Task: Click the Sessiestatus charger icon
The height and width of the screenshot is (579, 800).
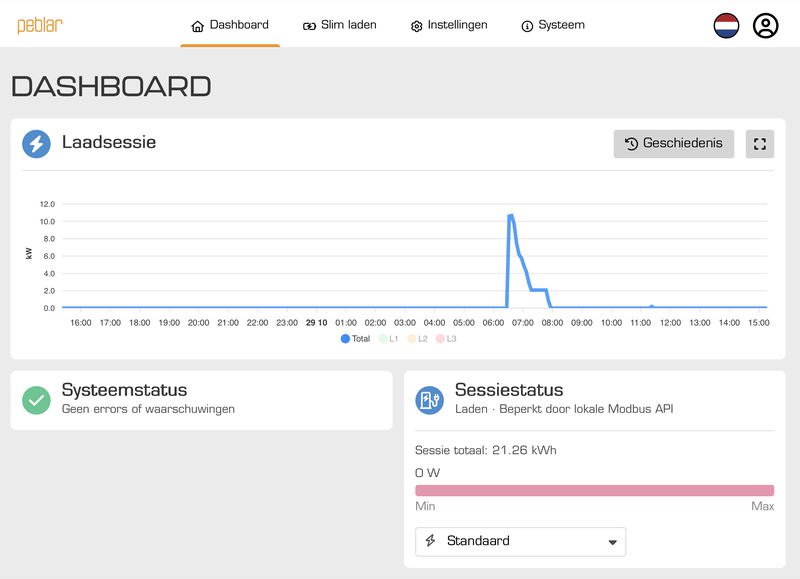Action: (x=430, y=400)
